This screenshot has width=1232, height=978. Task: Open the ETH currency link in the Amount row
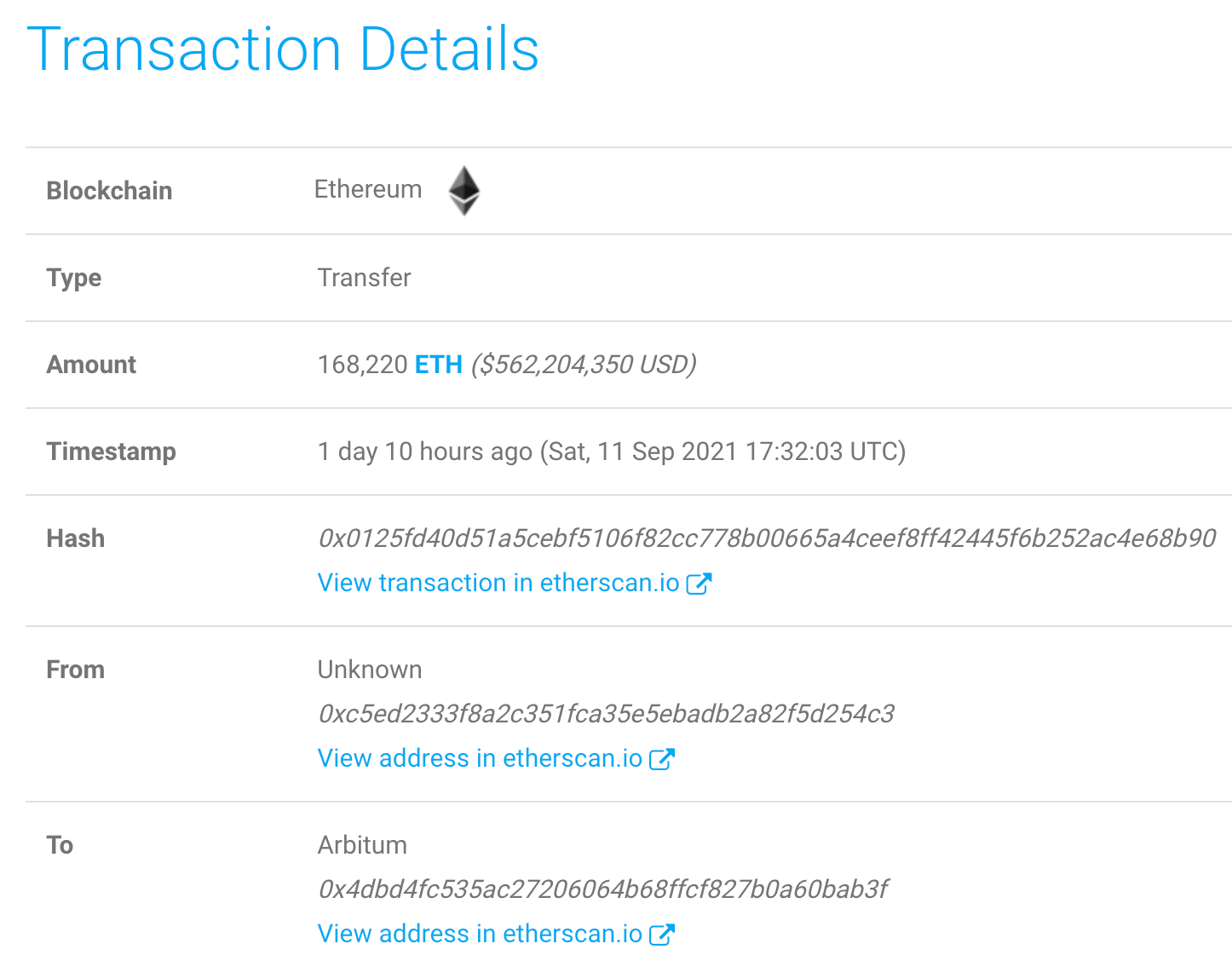click(438, 365)
